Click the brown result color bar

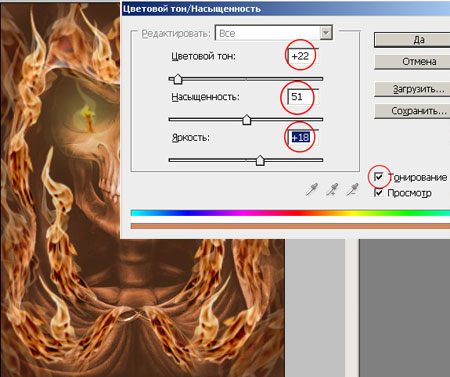pos(290,226)
